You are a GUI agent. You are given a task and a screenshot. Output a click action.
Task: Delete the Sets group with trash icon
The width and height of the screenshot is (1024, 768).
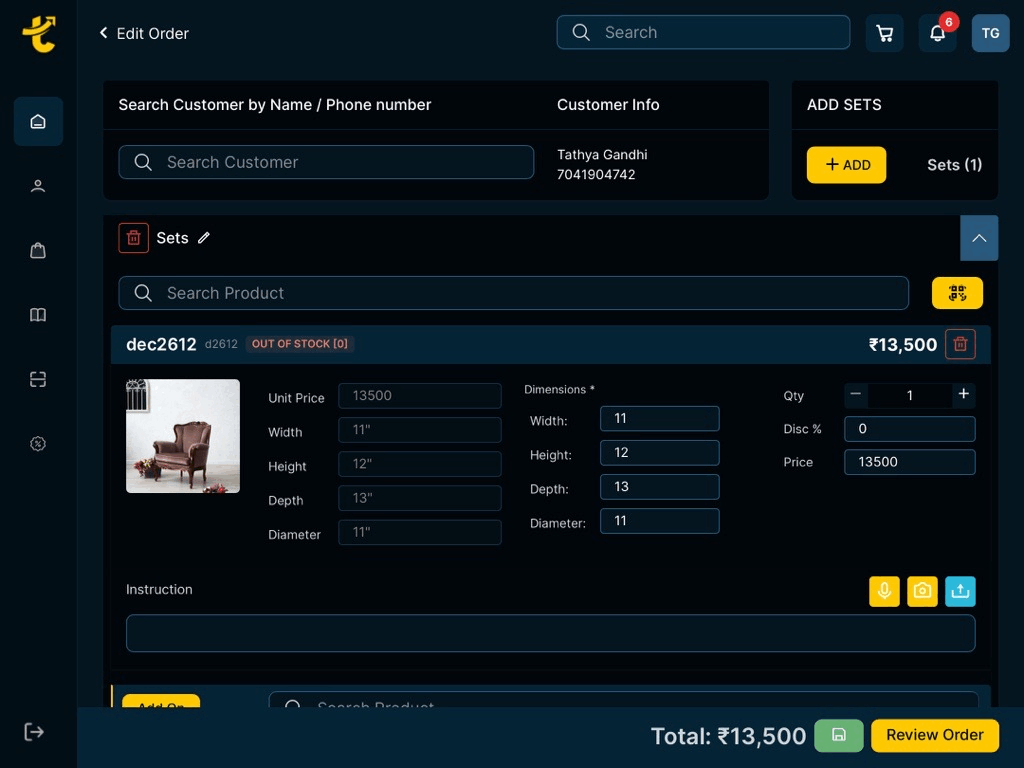coord(133,238)
